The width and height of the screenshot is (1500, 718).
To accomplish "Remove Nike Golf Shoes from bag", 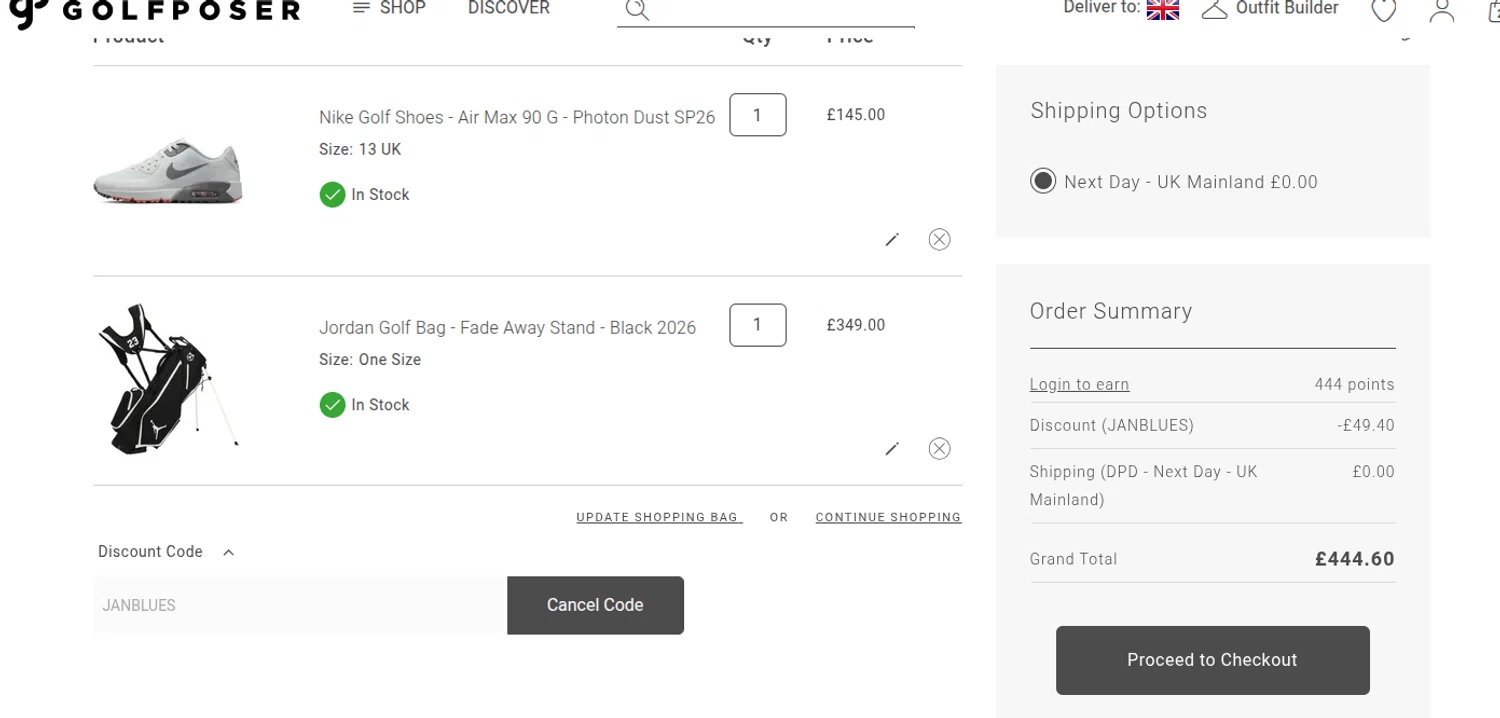I will [939, 239].
